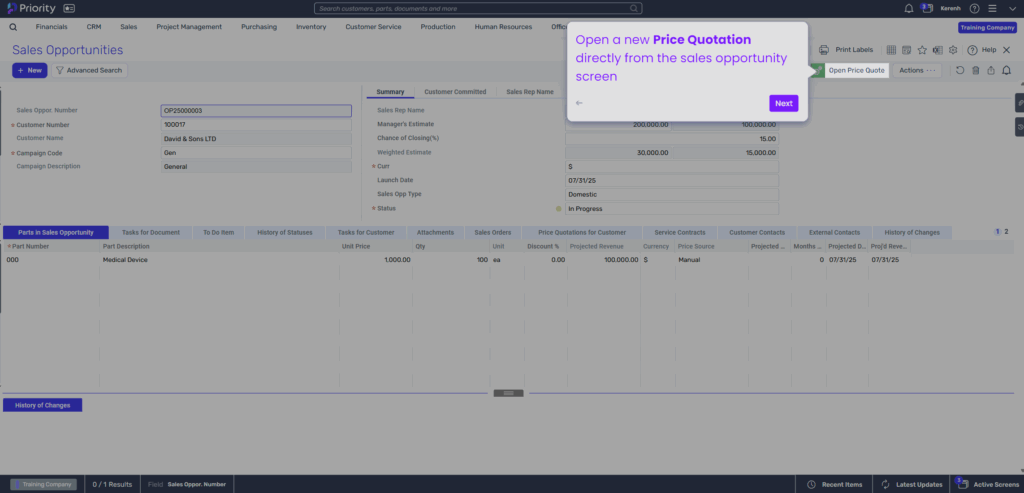Open the Inventory menu

click(311, 27)
